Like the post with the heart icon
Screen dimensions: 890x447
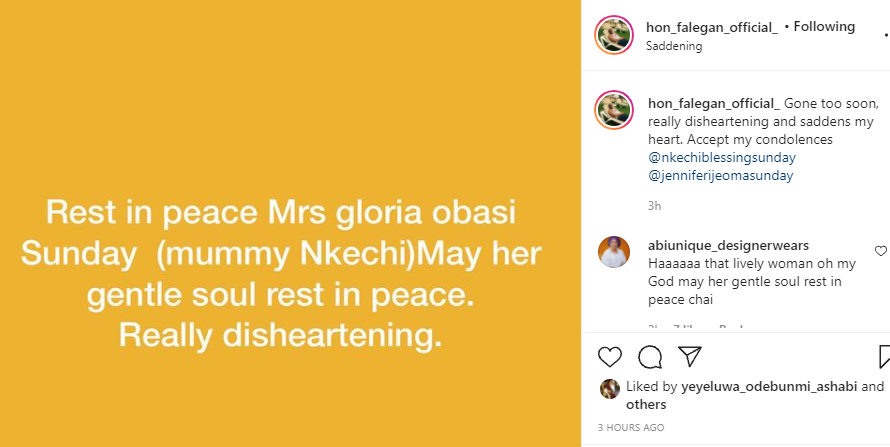pos(610,357)
